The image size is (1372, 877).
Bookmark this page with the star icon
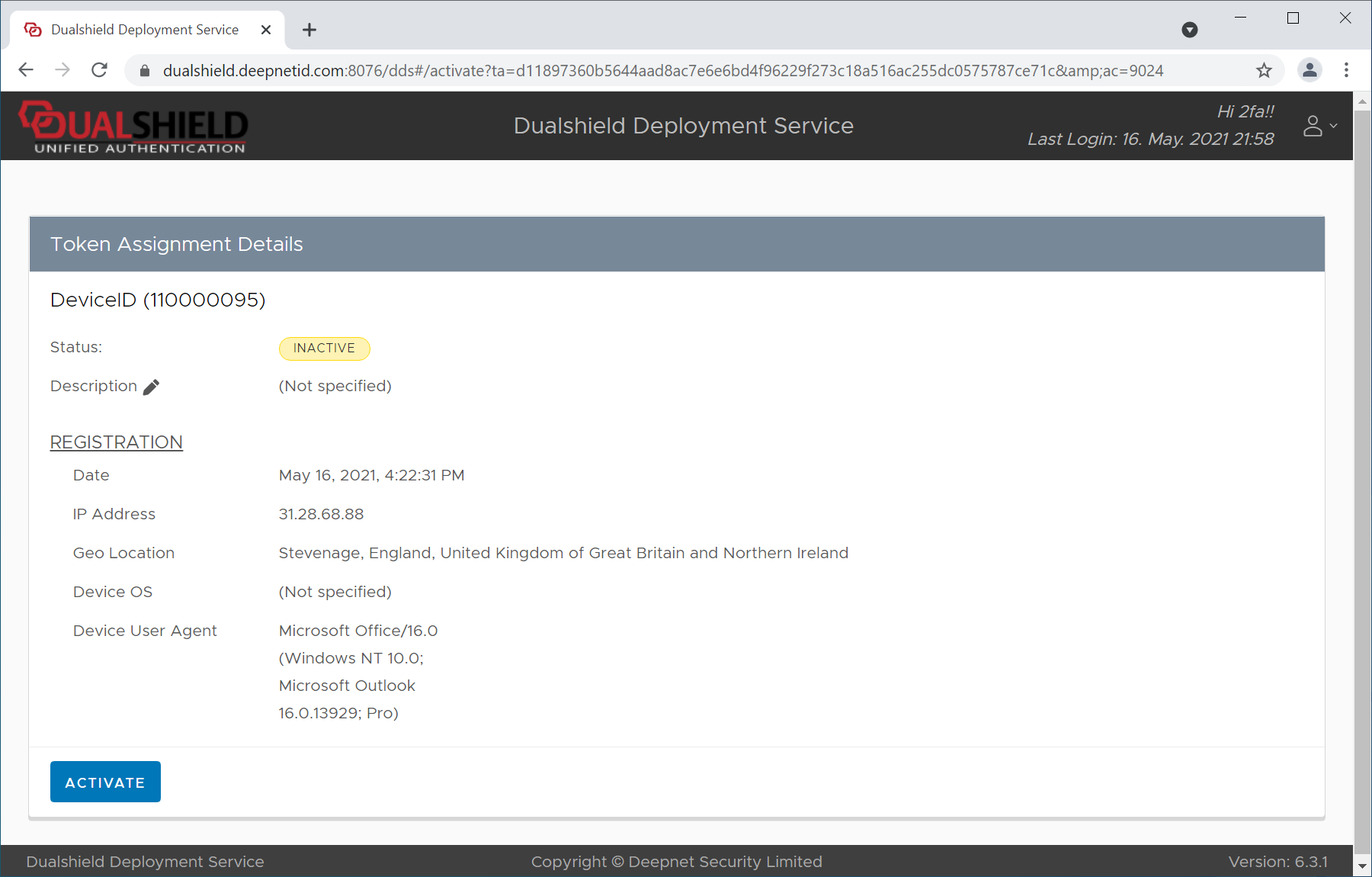(1264, 71)
